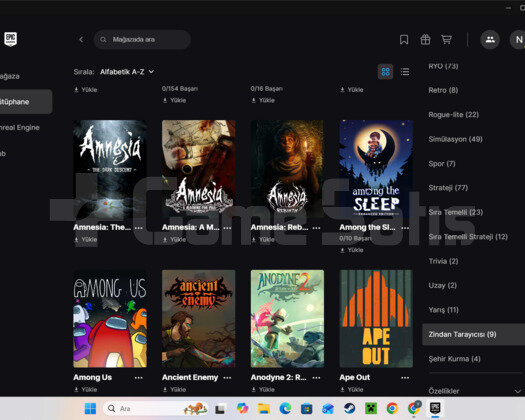
Task: Click the Mağazada ara search field
Action: 142,40
